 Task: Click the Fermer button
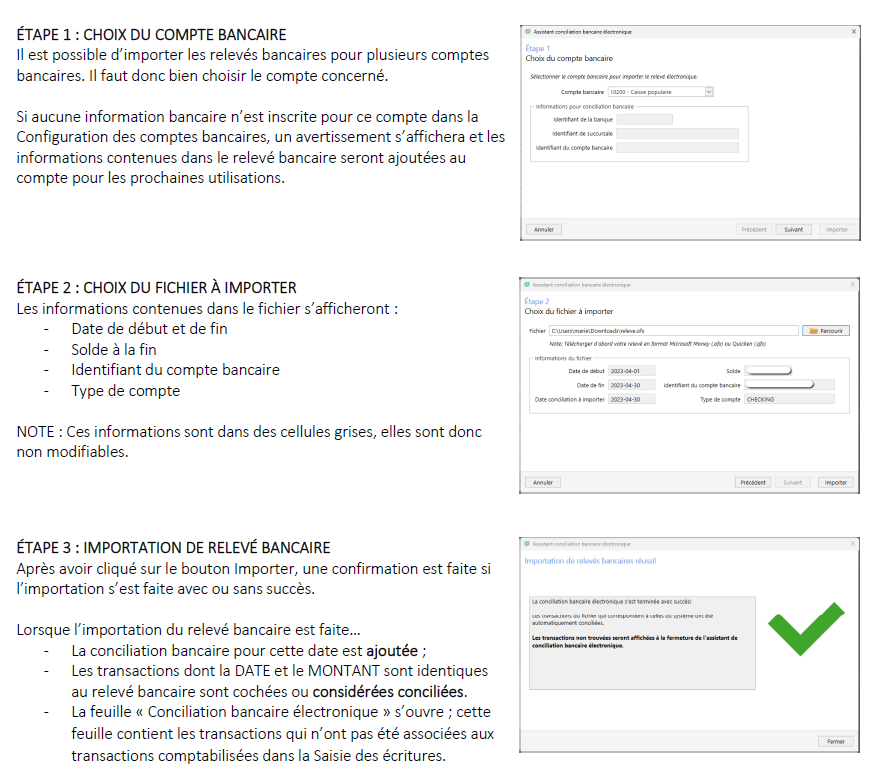coord(836,741)
